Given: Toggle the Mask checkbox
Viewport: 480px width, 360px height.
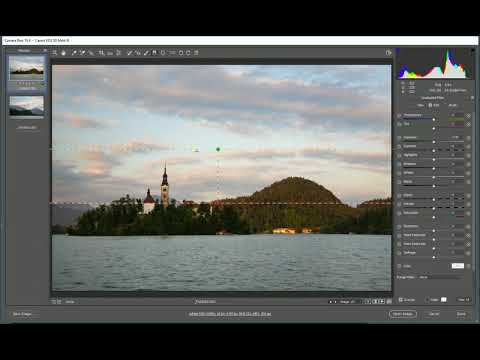Looking at the screenshot, I should point(427,300).
